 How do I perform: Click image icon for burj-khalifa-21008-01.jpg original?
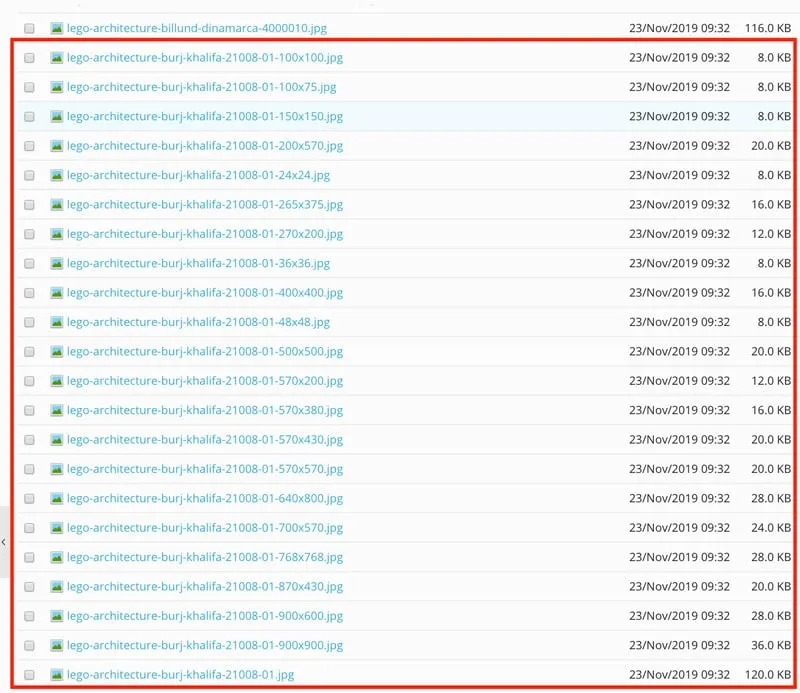(x=57, y=675)
